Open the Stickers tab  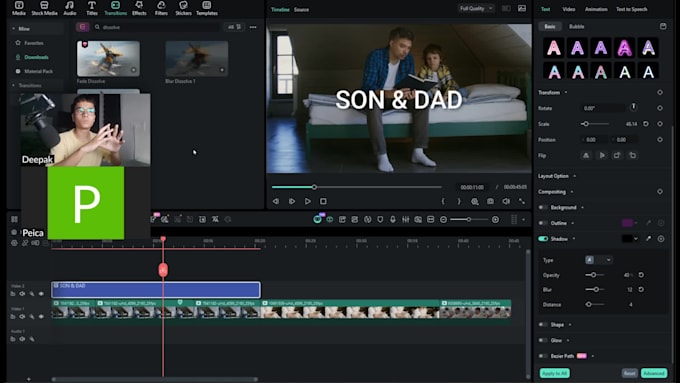183,8
